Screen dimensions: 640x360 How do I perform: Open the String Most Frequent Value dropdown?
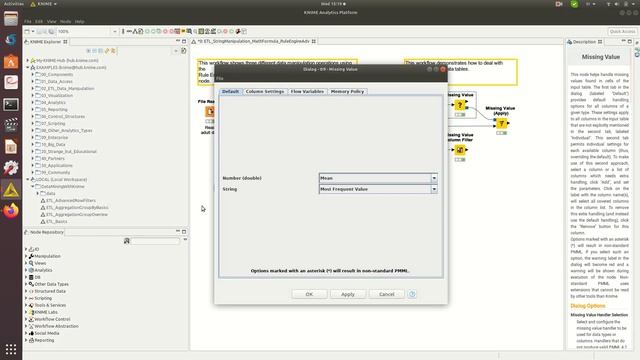click(434, 189)
